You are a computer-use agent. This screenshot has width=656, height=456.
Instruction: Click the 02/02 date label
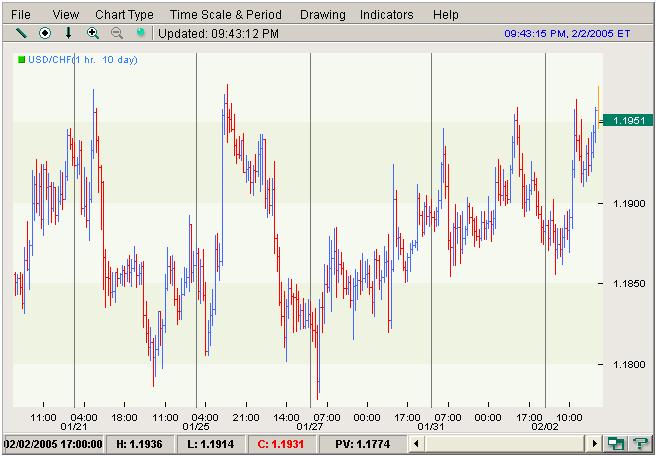tap(545, 427)
